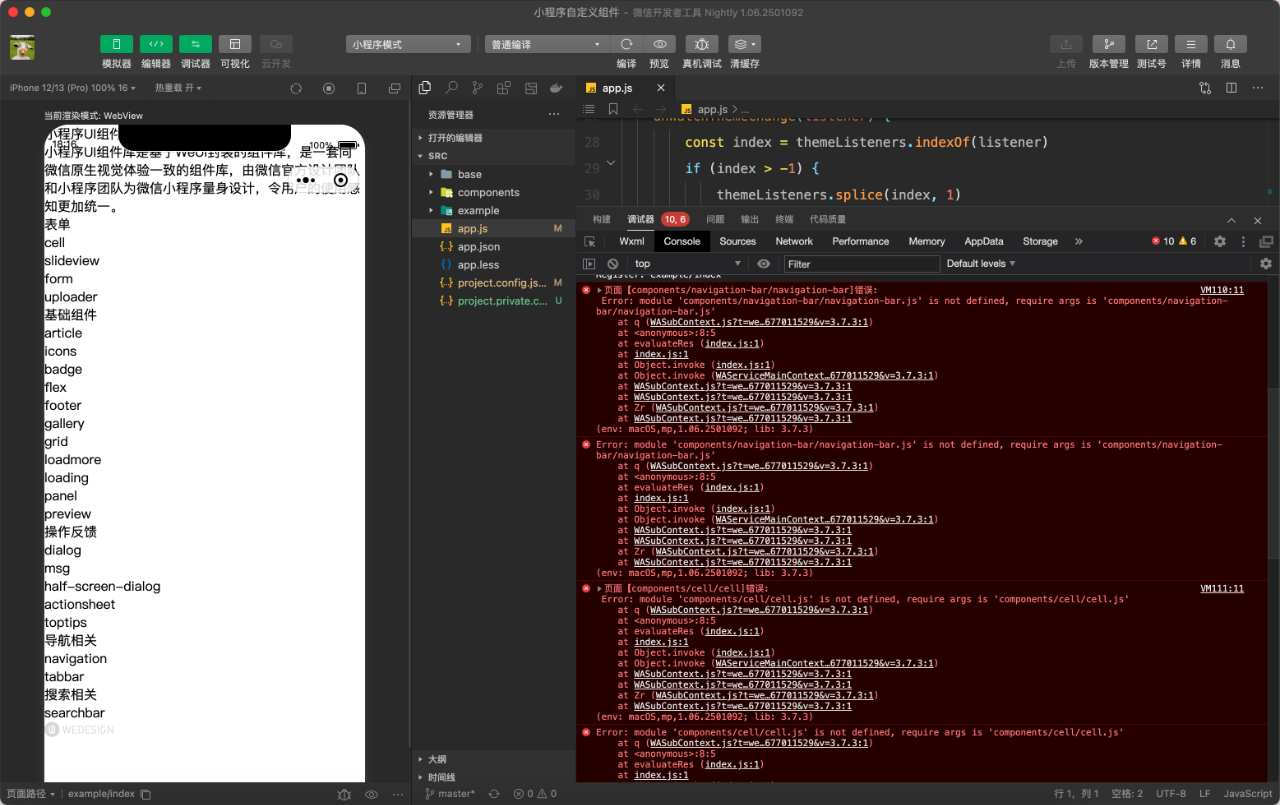The width and height of the screenshot is (1280, 805).
Task: Toggle the console live expression eye
Action: (x=764, y=264)
